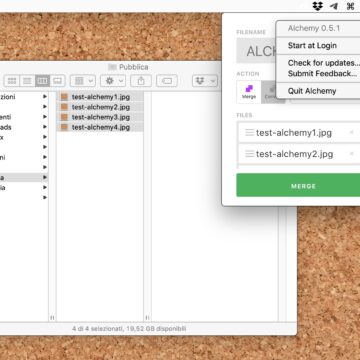Click the second Finder column resize handle
Image resolution: width=360 pixels, height=360 pixels.
147,318
